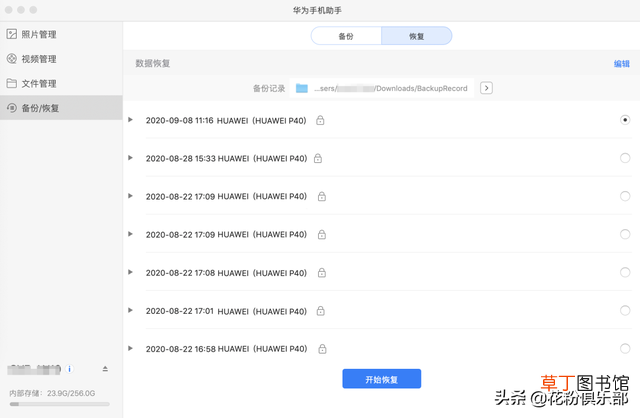Click 开始恢复 start restore button
Viewport: 640px width, 418px height.
tap(382, 379)
